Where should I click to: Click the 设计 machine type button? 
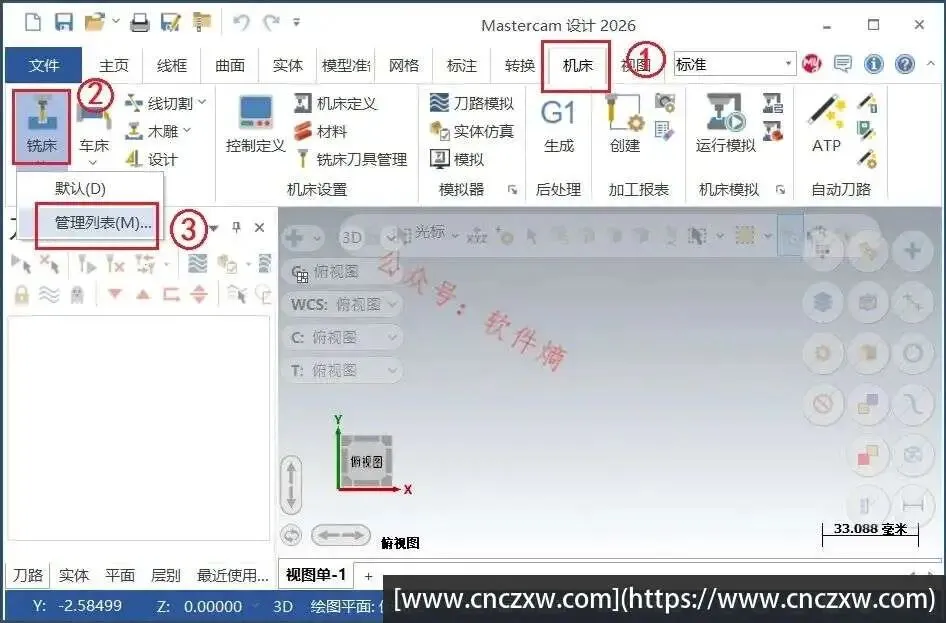click(152, 159)
